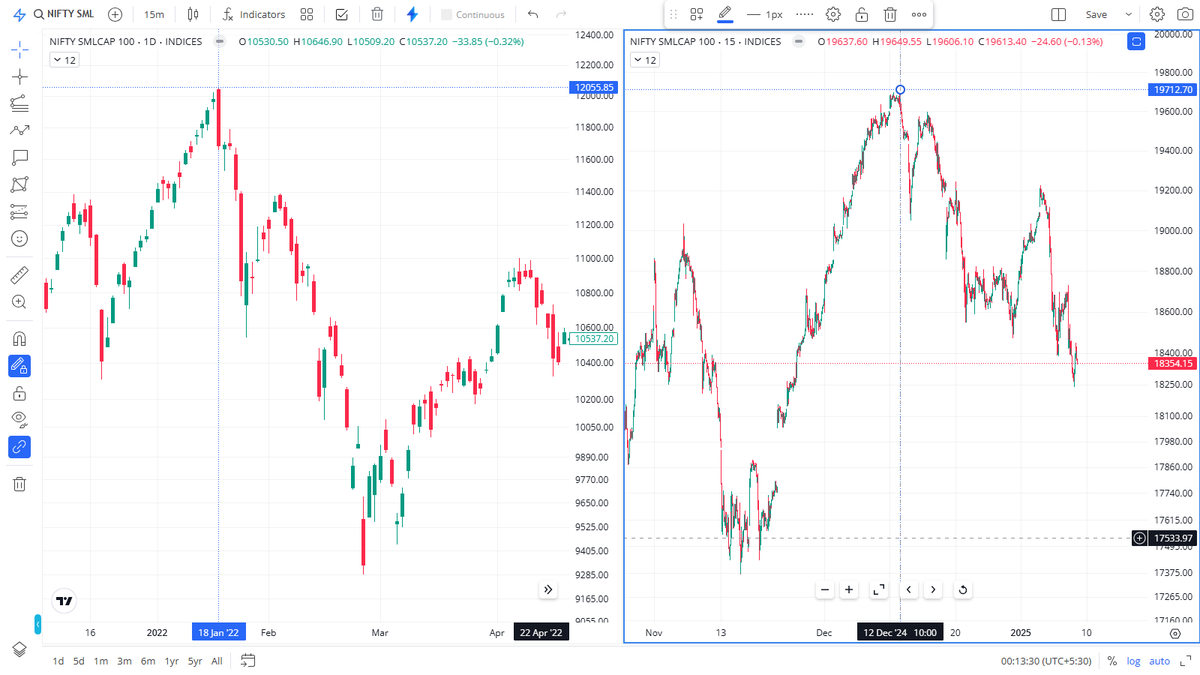Select the zoom in tool
Viewport: 1200px width, 675px height.
point(19,301)
